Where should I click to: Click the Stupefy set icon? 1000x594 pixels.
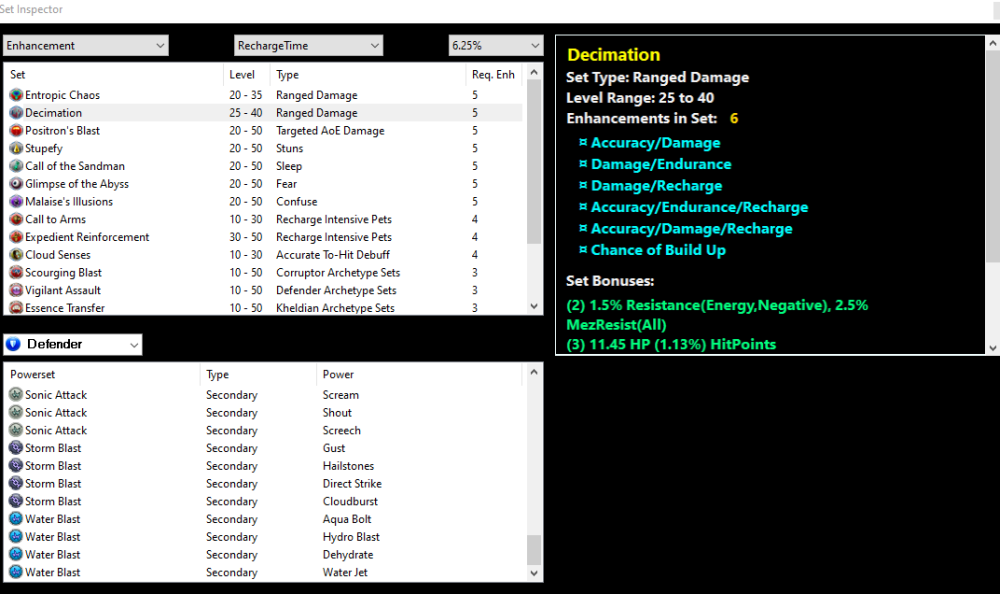tap(16, 149)
